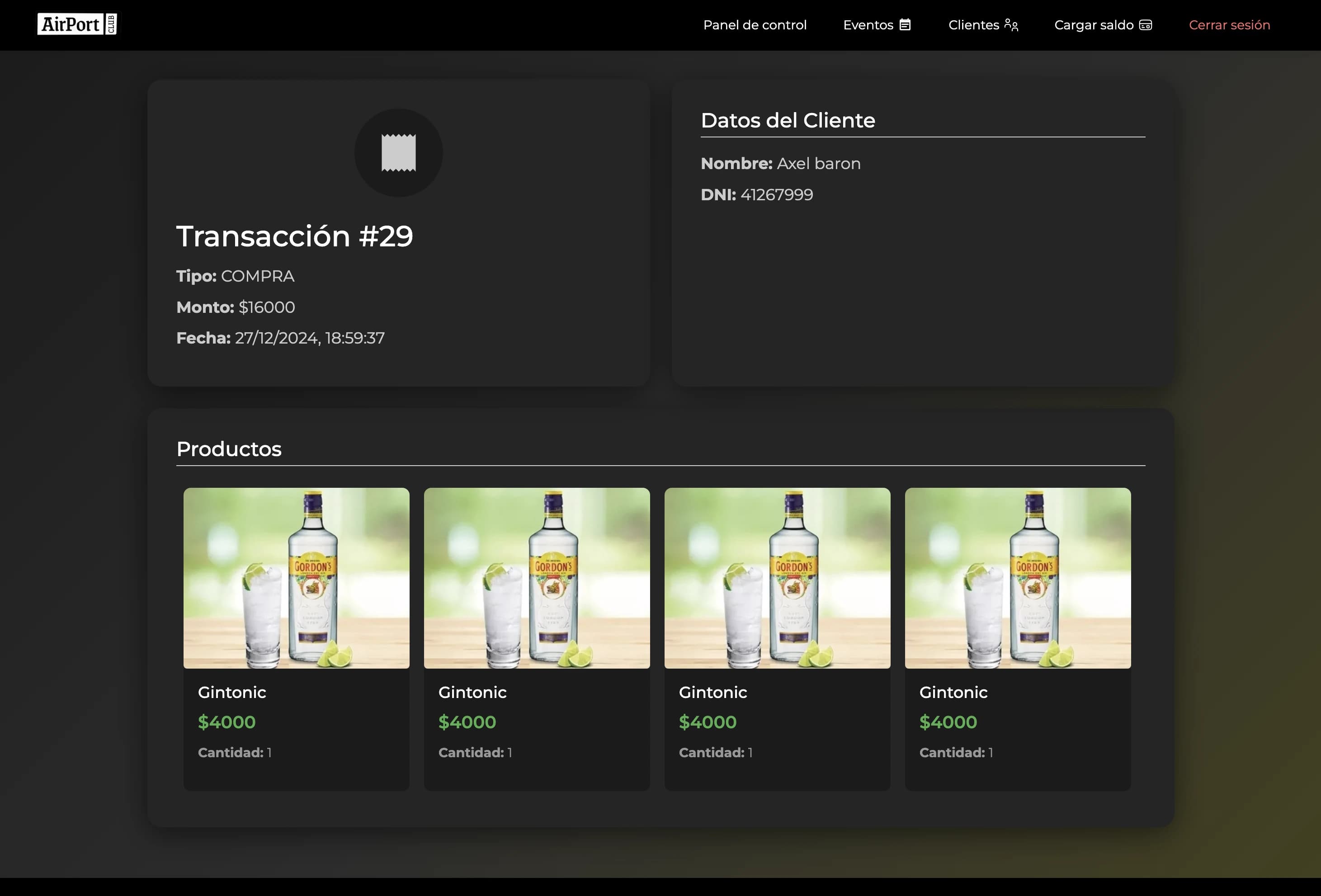Click the Clientes people icon
Viewport: 1321px width, 896px height.
(x=1011, y=24)
